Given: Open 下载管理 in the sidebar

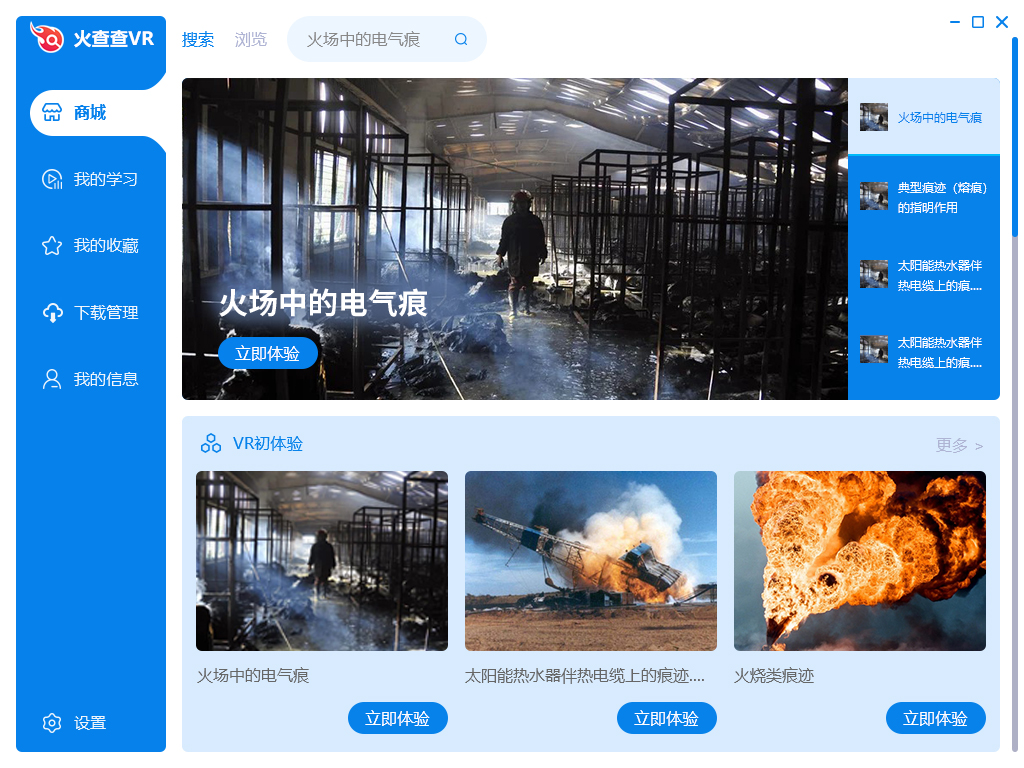Looking at the screenshot, I should [91, 313].
